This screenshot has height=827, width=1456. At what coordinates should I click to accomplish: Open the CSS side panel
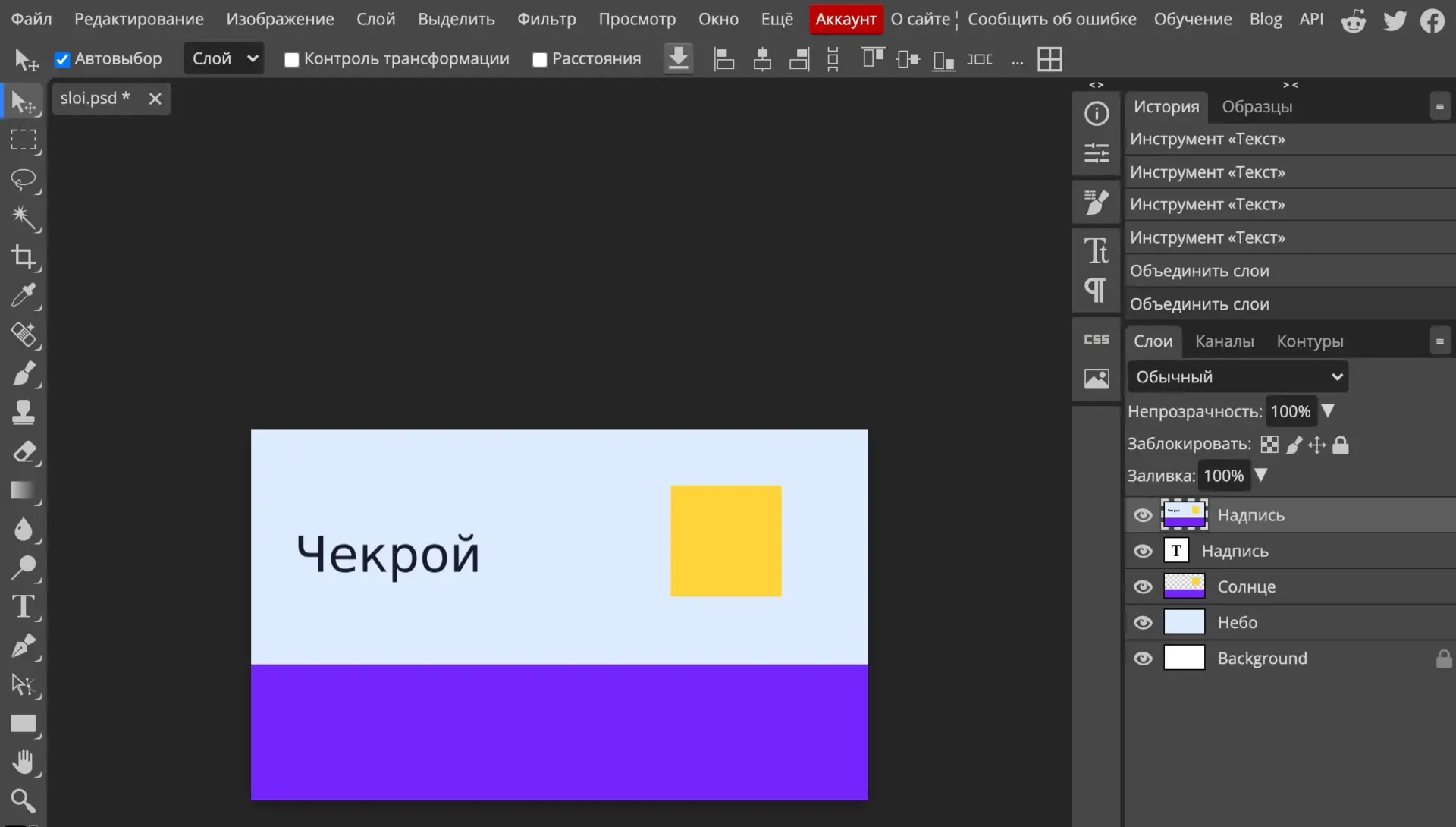pyautogui.click(x=1097, y=339)
